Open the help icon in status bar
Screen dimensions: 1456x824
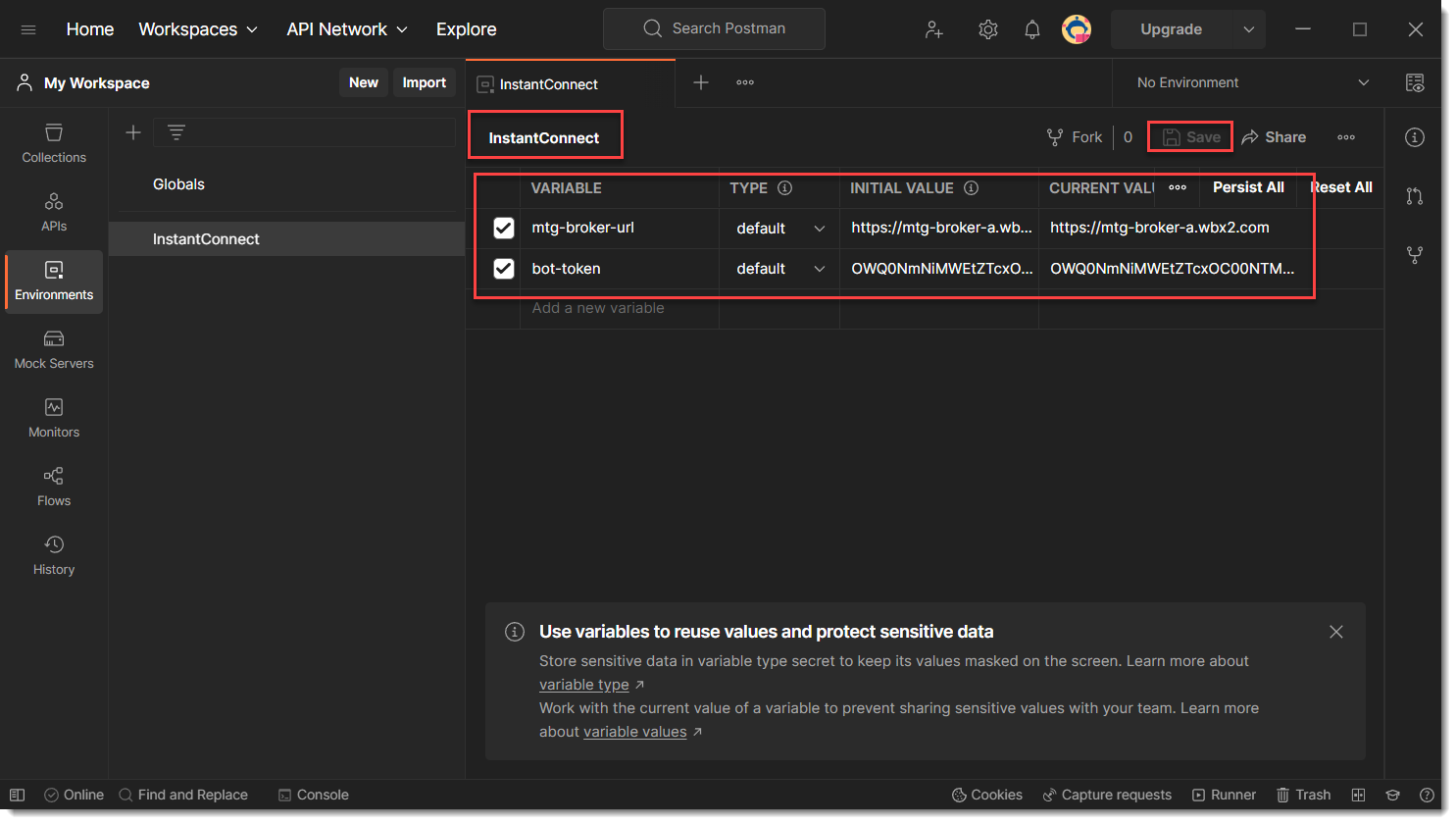[1427, 795]
